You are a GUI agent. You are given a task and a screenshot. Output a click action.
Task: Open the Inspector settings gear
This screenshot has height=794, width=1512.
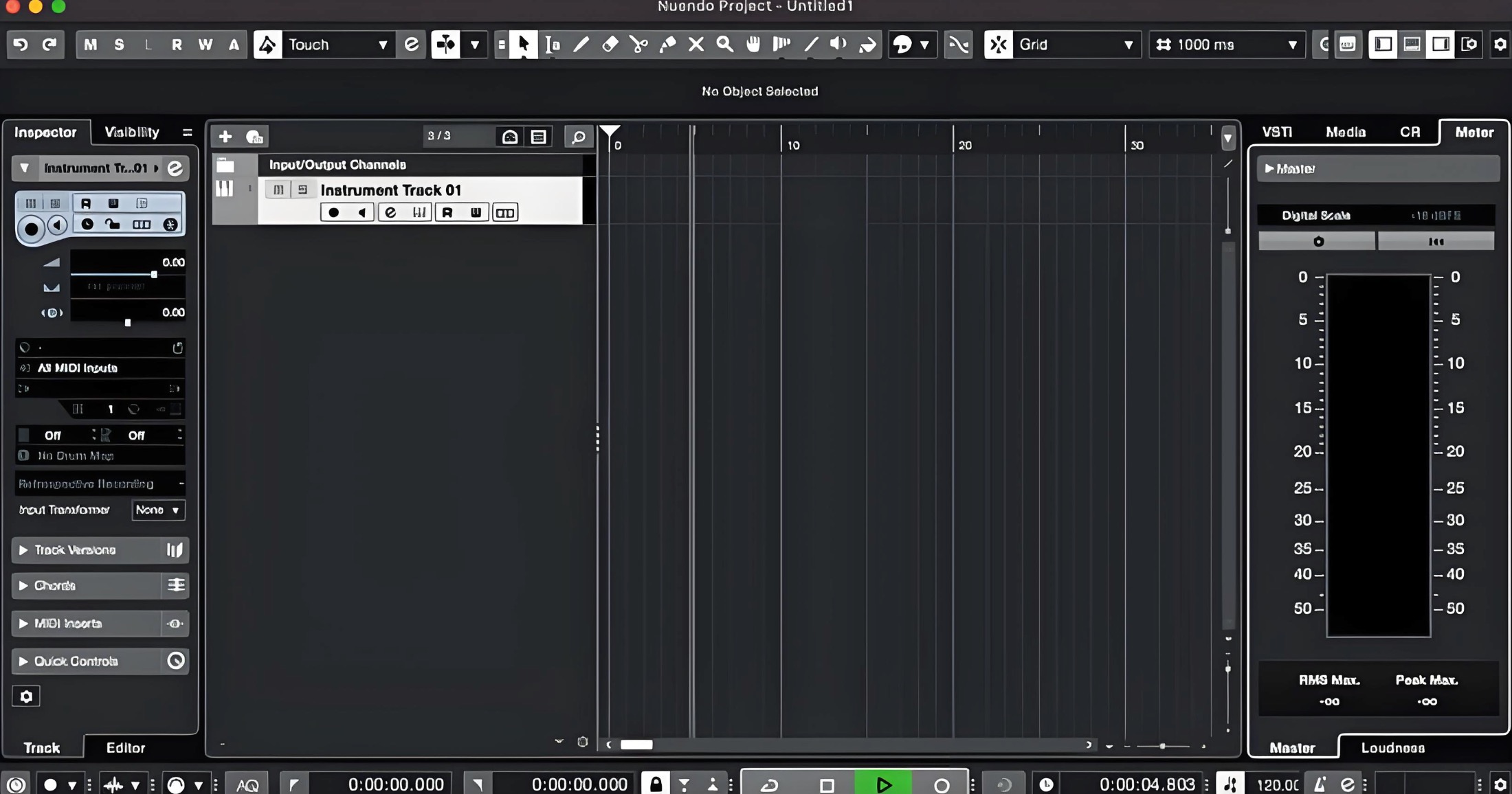click(x=26, y=696)
